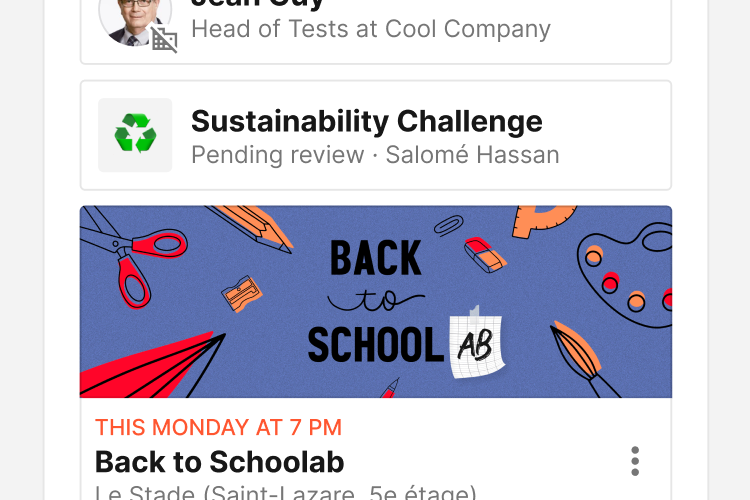The height and width of the screenshot is (500, 750).
Task: Click the orange pencil sharpener illustration
Action: [x=240, y=293]
